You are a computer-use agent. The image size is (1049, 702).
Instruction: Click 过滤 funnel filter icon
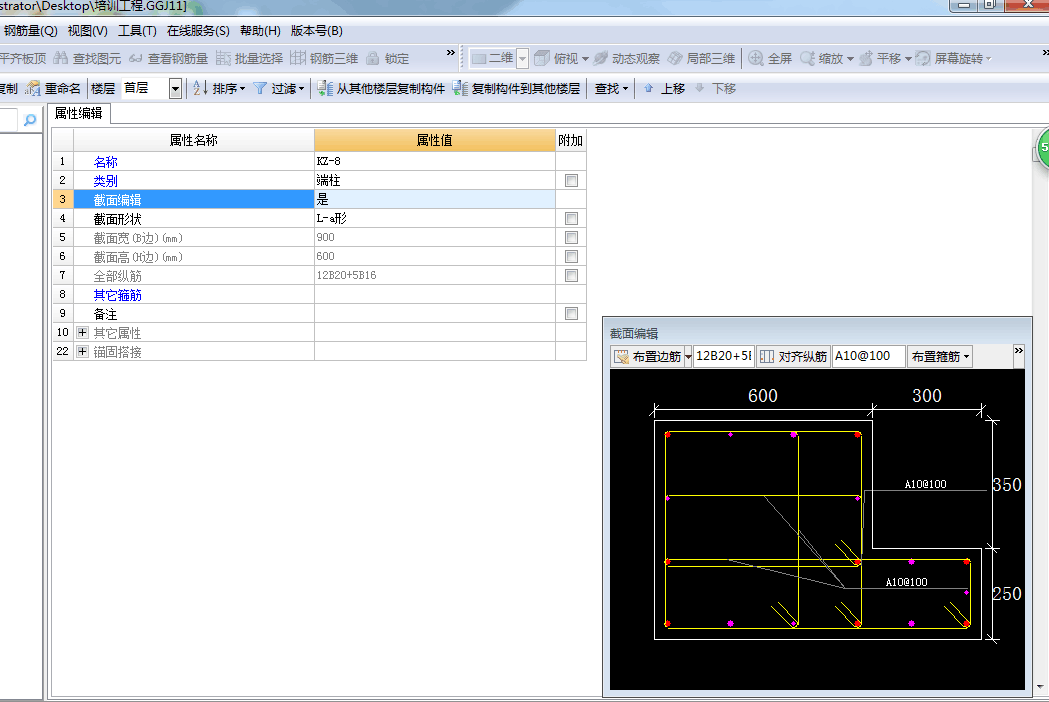(260, 88)
